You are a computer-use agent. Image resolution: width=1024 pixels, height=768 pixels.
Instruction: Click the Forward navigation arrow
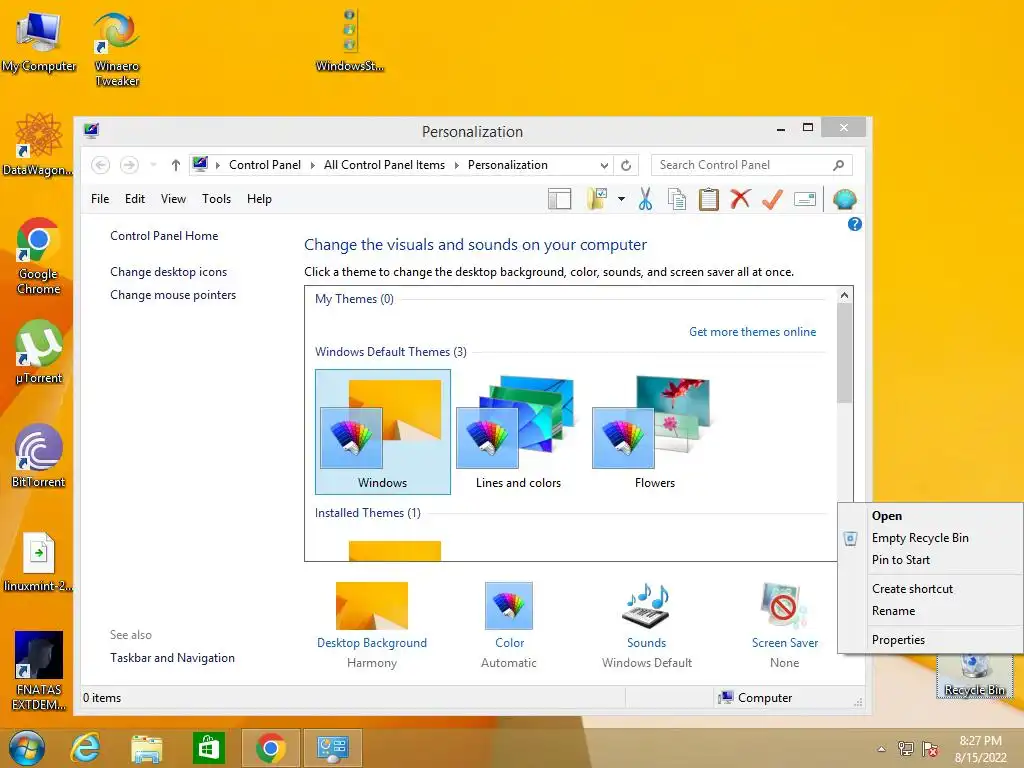129,165
